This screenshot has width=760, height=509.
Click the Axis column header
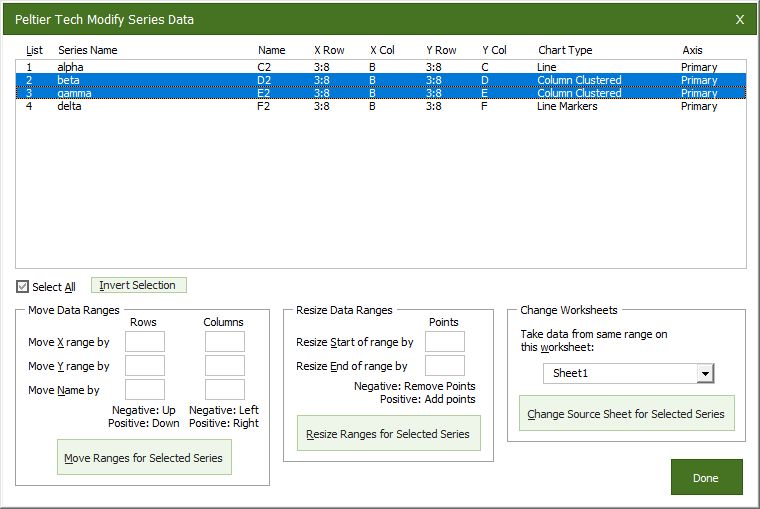point(692,50)
